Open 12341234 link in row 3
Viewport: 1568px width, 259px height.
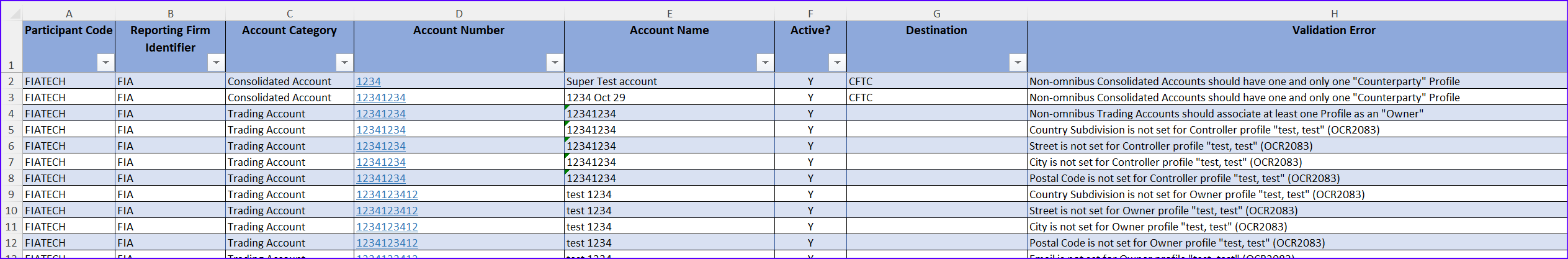point(381,98)
